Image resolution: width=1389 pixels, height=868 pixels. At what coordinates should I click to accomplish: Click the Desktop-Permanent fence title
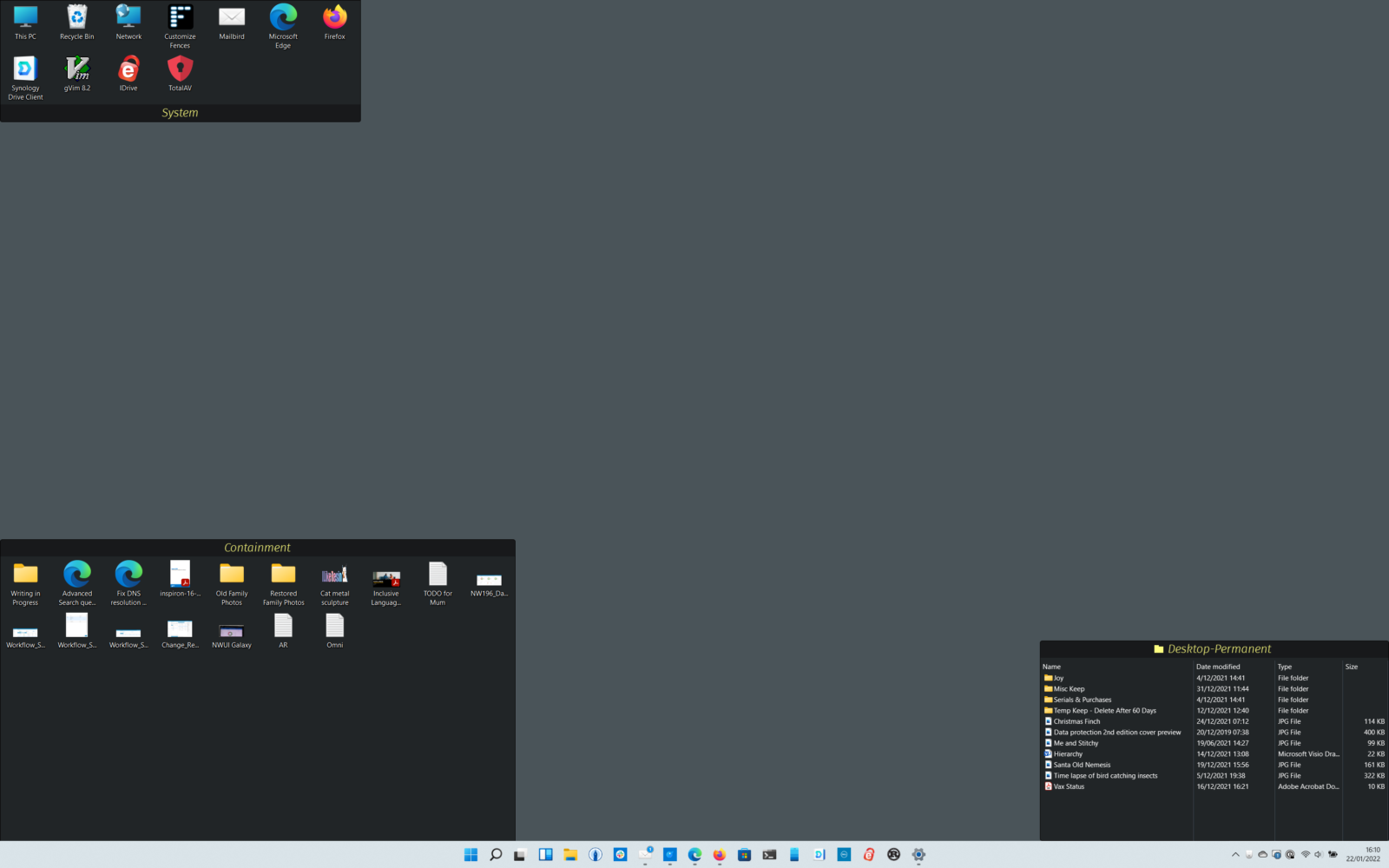pos(1218,648)
